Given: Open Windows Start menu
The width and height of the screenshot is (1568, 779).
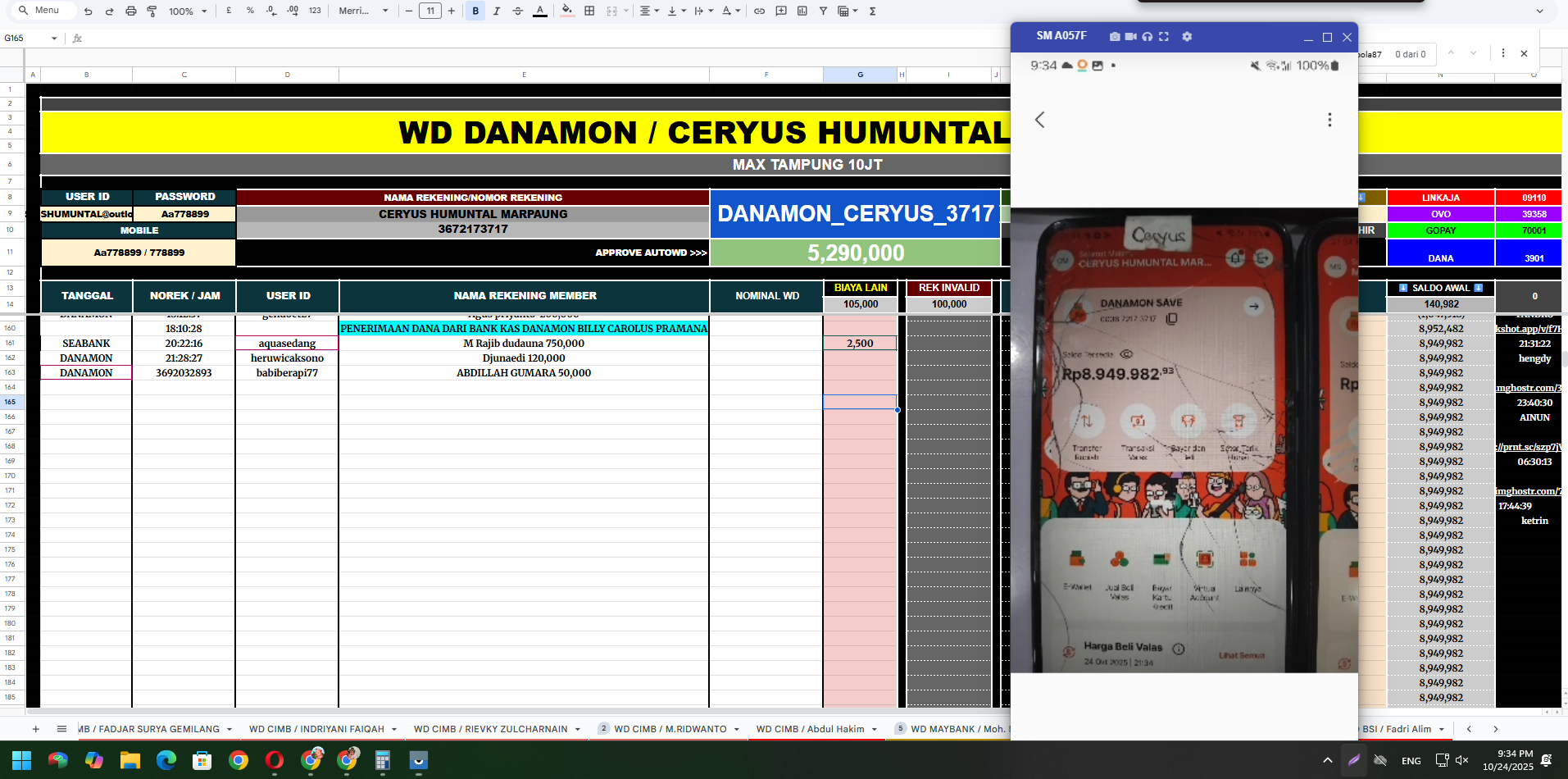Looking at the screenshot, I should [21, 760].
